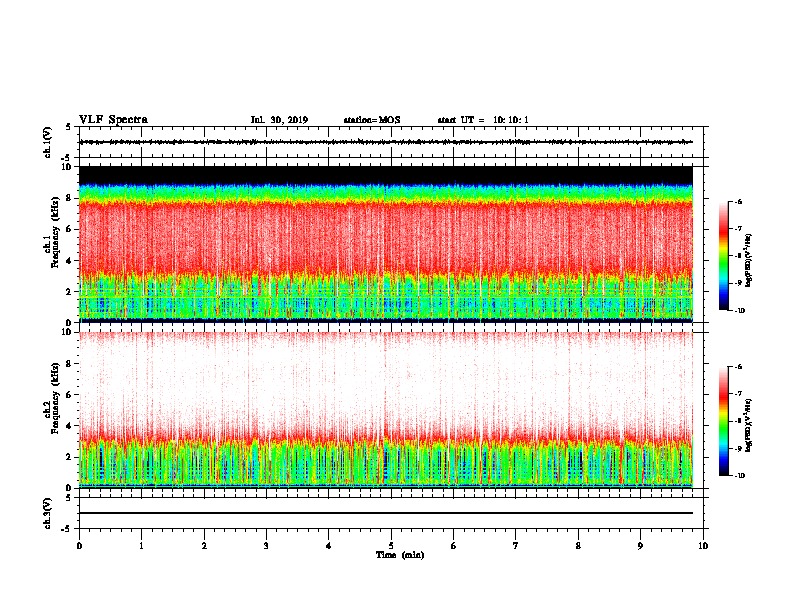The image size is (792, 612).
Task: Click the "ch.1(V)" waveform axis label
Action: [x=47, y=142]
